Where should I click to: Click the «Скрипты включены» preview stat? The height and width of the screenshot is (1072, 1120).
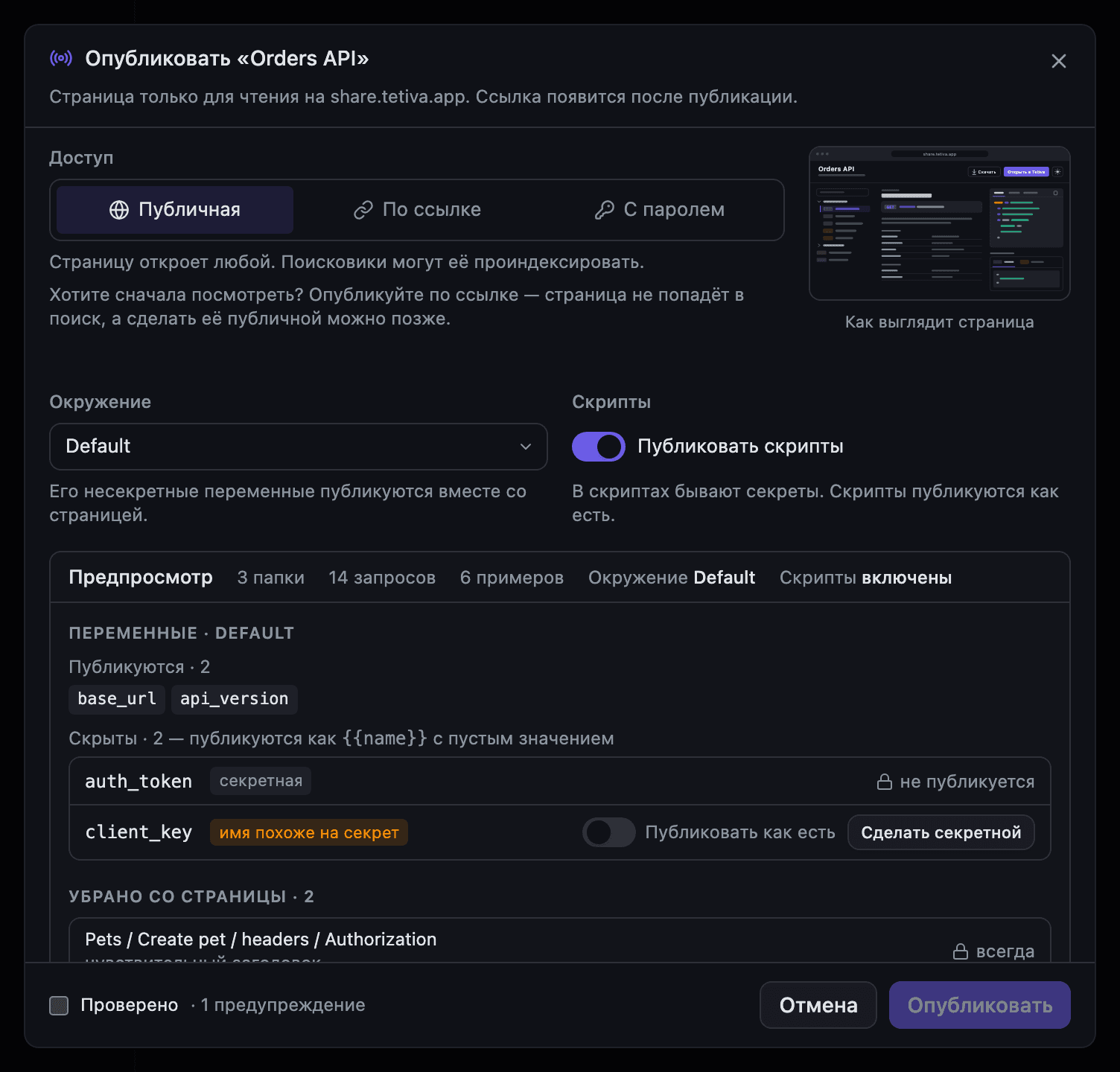865,578
